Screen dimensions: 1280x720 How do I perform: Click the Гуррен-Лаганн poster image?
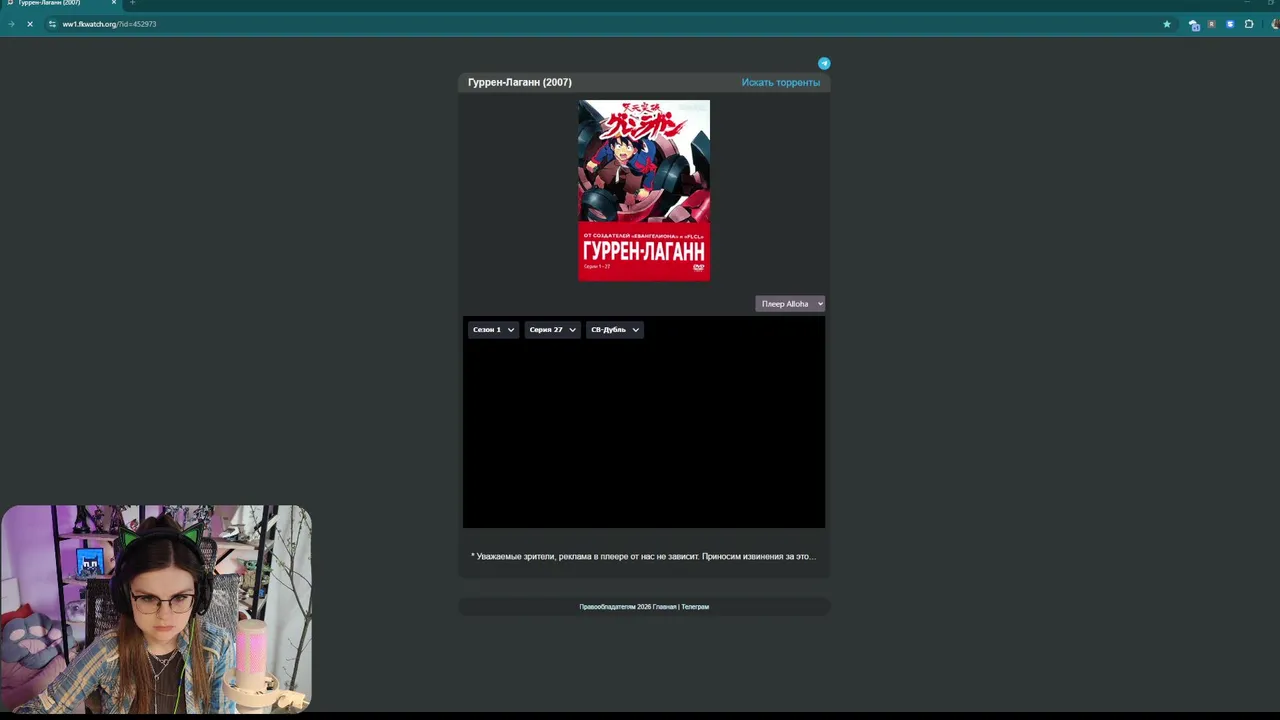(x=644, y=190)
